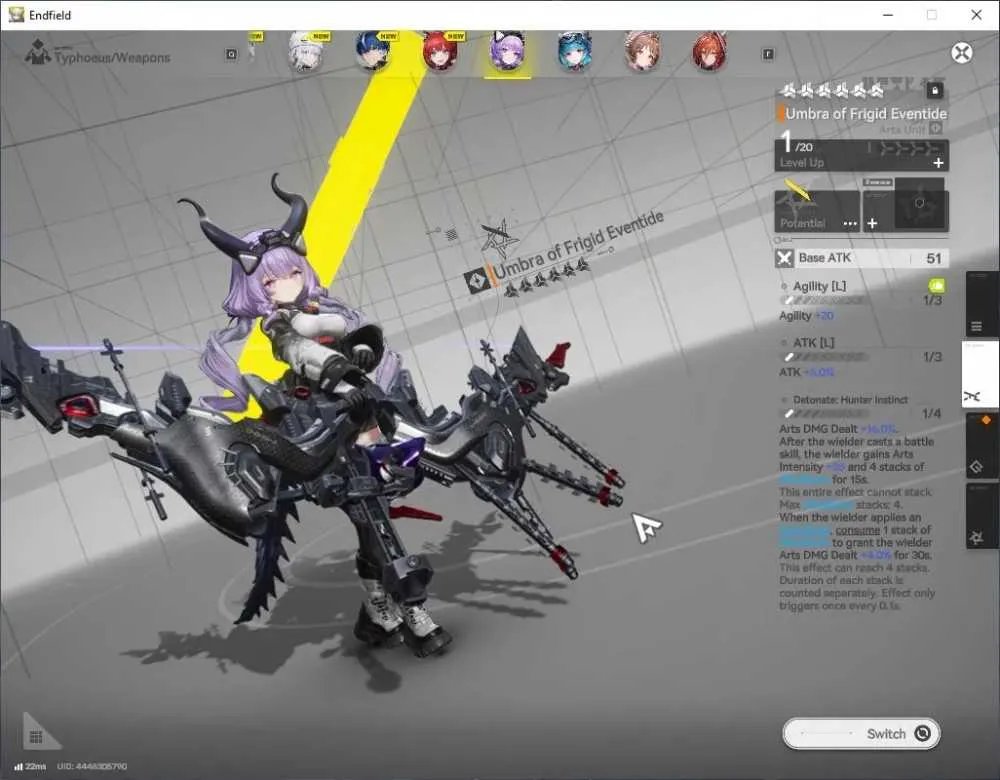The image size is (1000, 780).
Task: Click the Typhoeus/Weapons breadcrumb icon
Action: 38,53
